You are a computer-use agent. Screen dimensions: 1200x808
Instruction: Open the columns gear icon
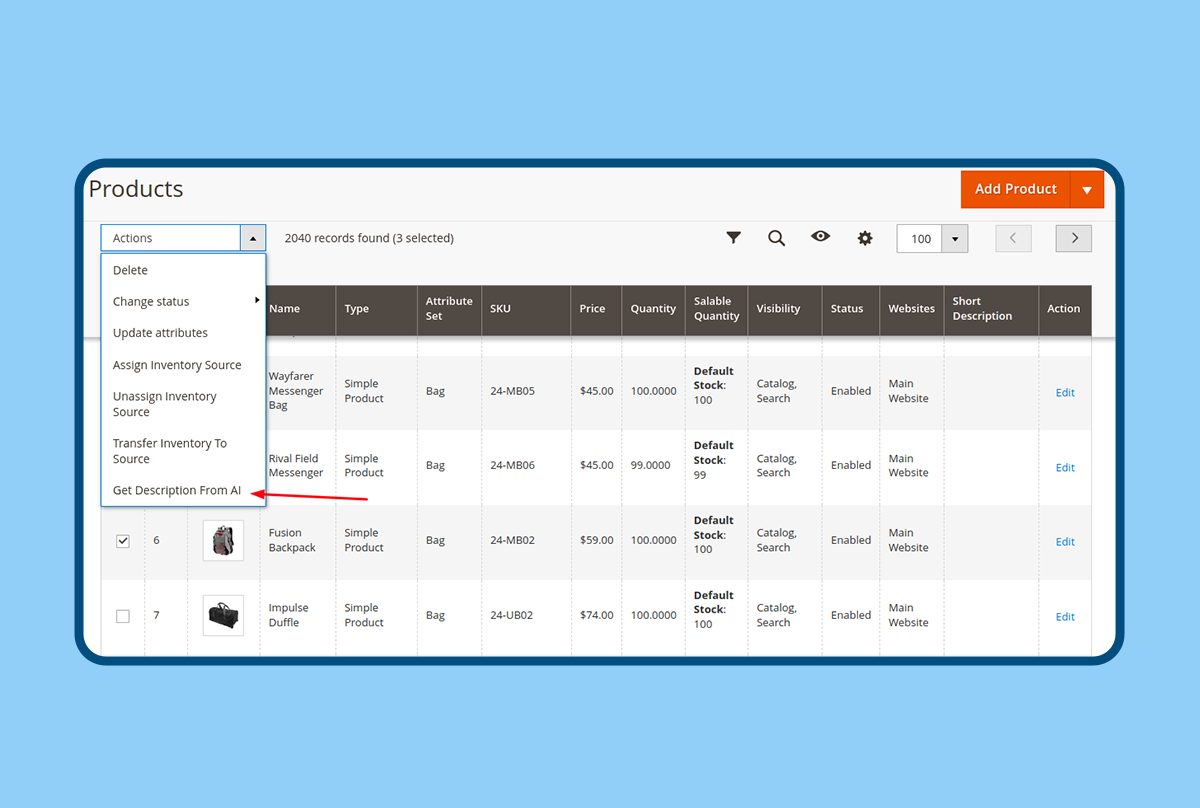point(865,238)
